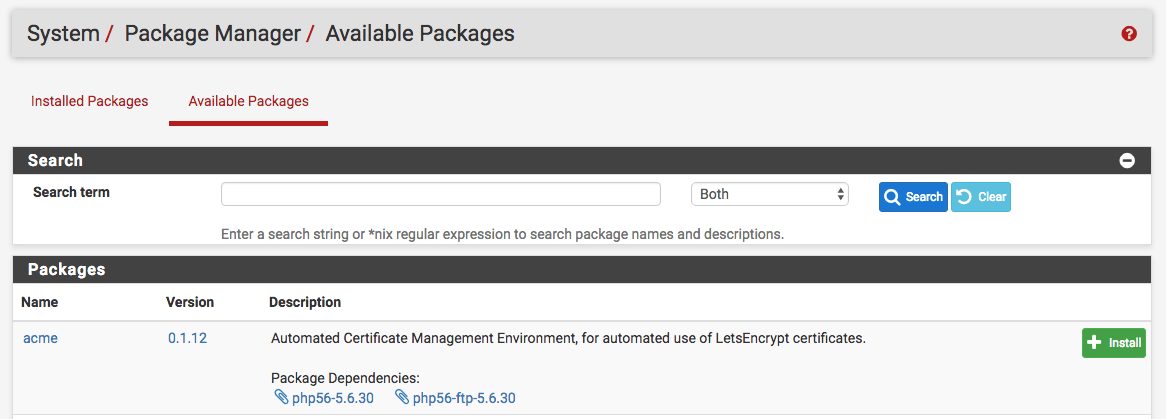Click paperclip icon beside php56-ftp-5.6.30
1166x419 pixels.
pyautogui.click(x=401, y=398)
